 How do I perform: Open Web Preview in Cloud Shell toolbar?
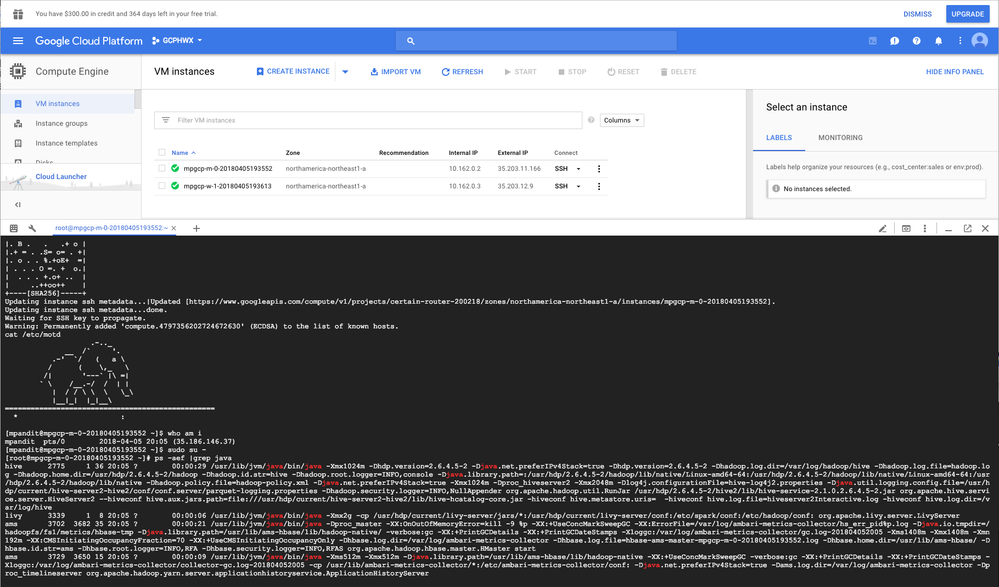pyautogui.click(x=906, y=228)
